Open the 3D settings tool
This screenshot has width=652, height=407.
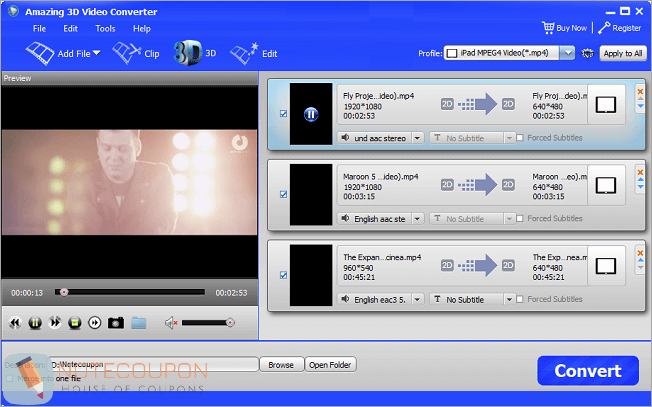coord(195,53)
